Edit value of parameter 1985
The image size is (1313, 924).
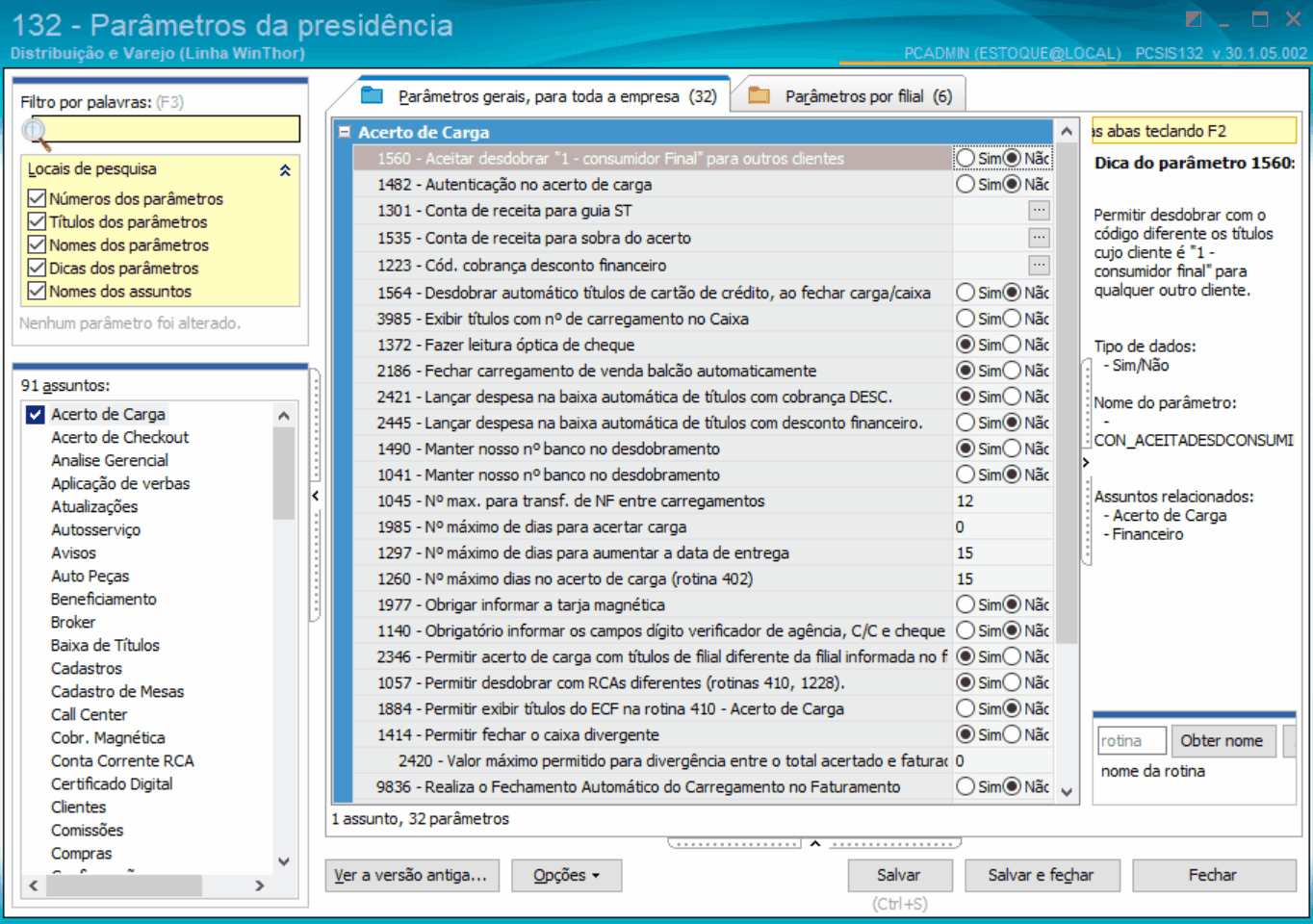click(x=1001, y=526)
